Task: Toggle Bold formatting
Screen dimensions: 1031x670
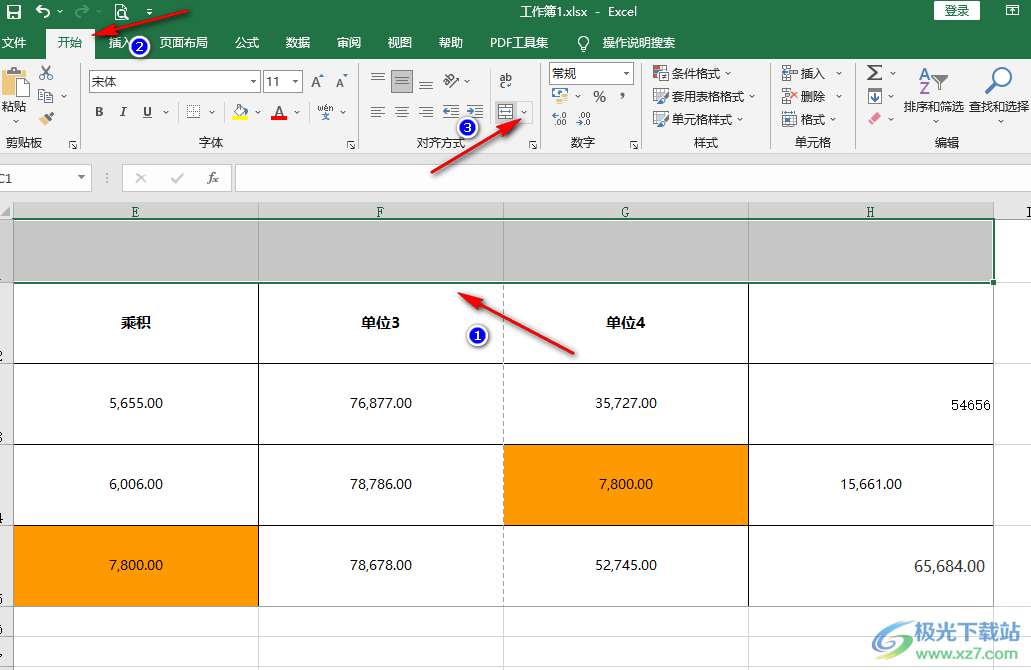Action: coord(99,112)
